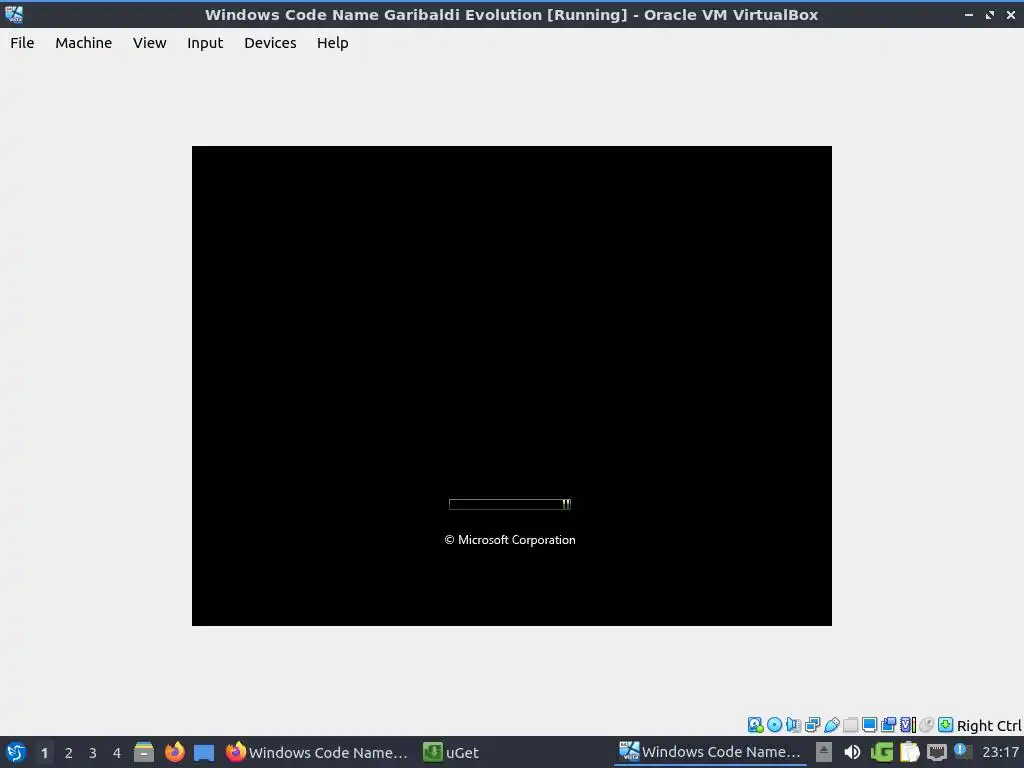Open the clipboard manager tray icon

[x=909, y=752]
